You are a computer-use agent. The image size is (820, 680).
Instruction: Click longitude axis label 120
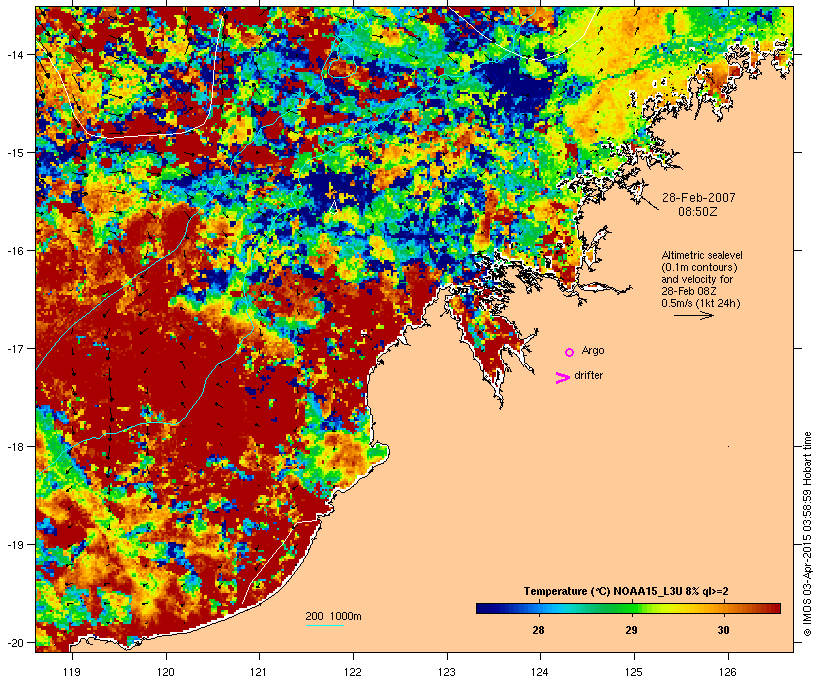[166, 672]
